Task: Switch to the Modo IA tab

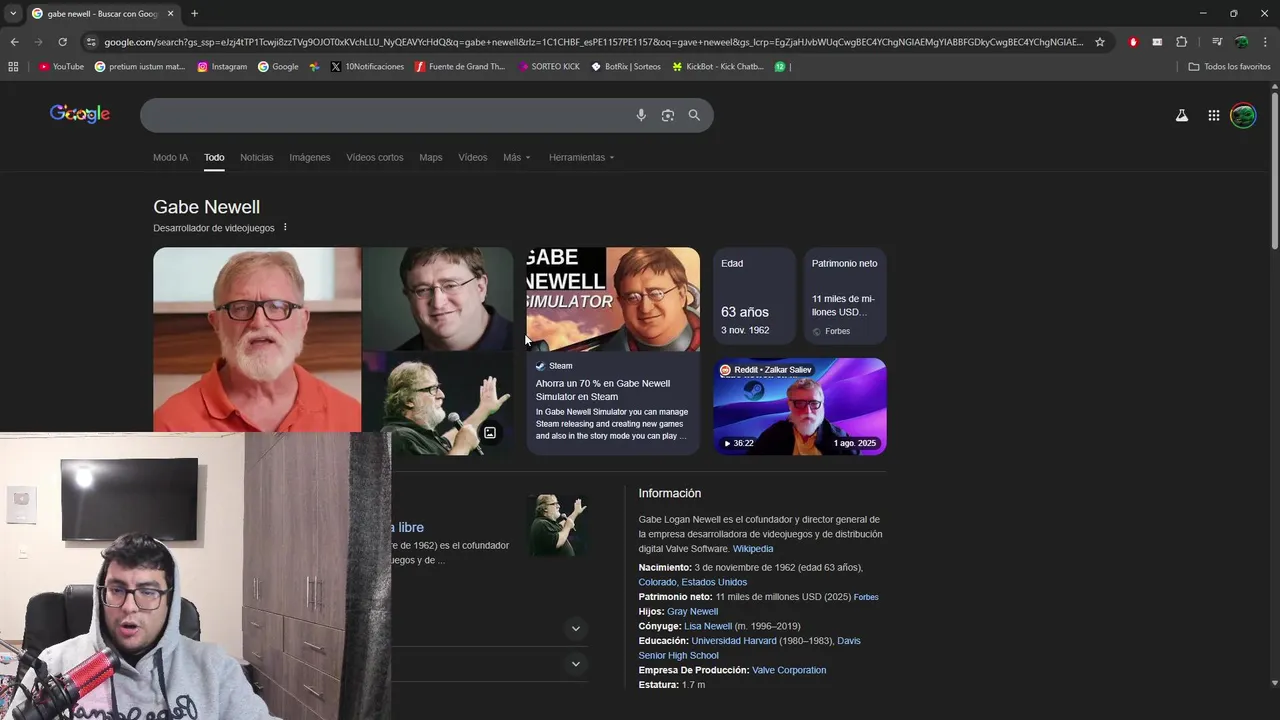Action: [170, 157]
